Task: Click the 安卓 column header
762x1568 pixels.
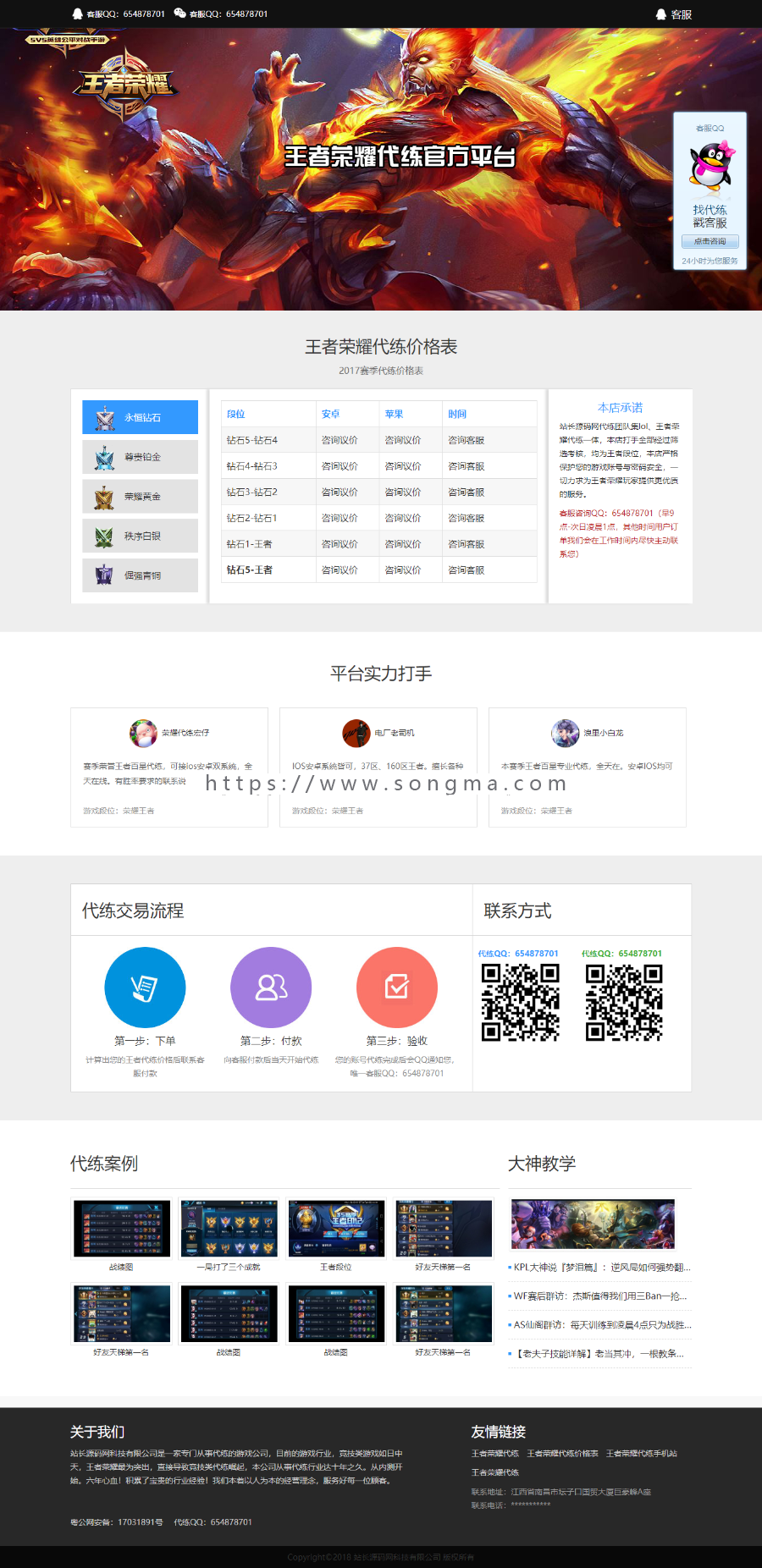Action: [x=331, y=415]
